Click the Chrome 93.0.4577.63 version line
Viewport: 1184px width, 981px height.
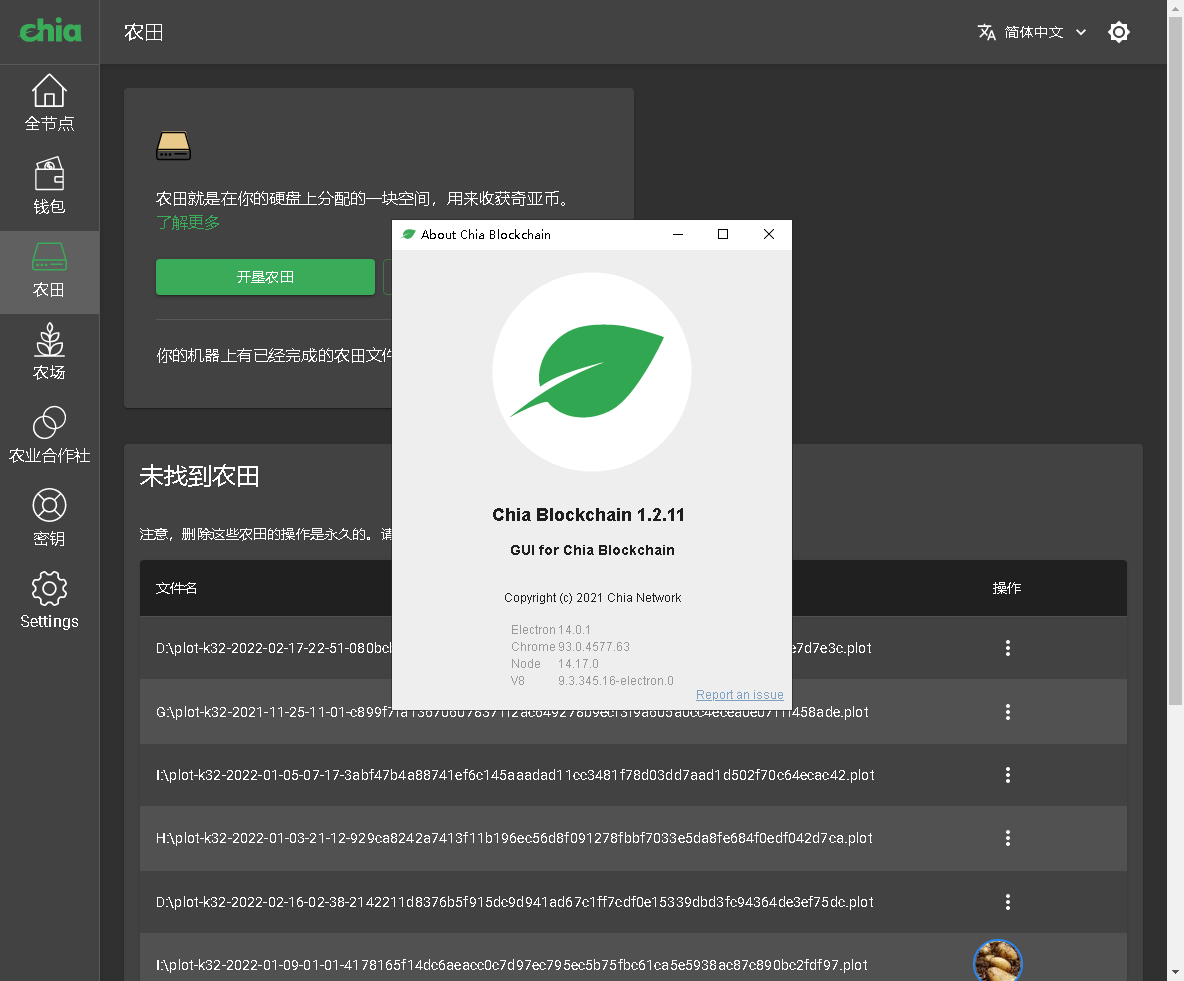pyautogui.click(x=570, y=647)
